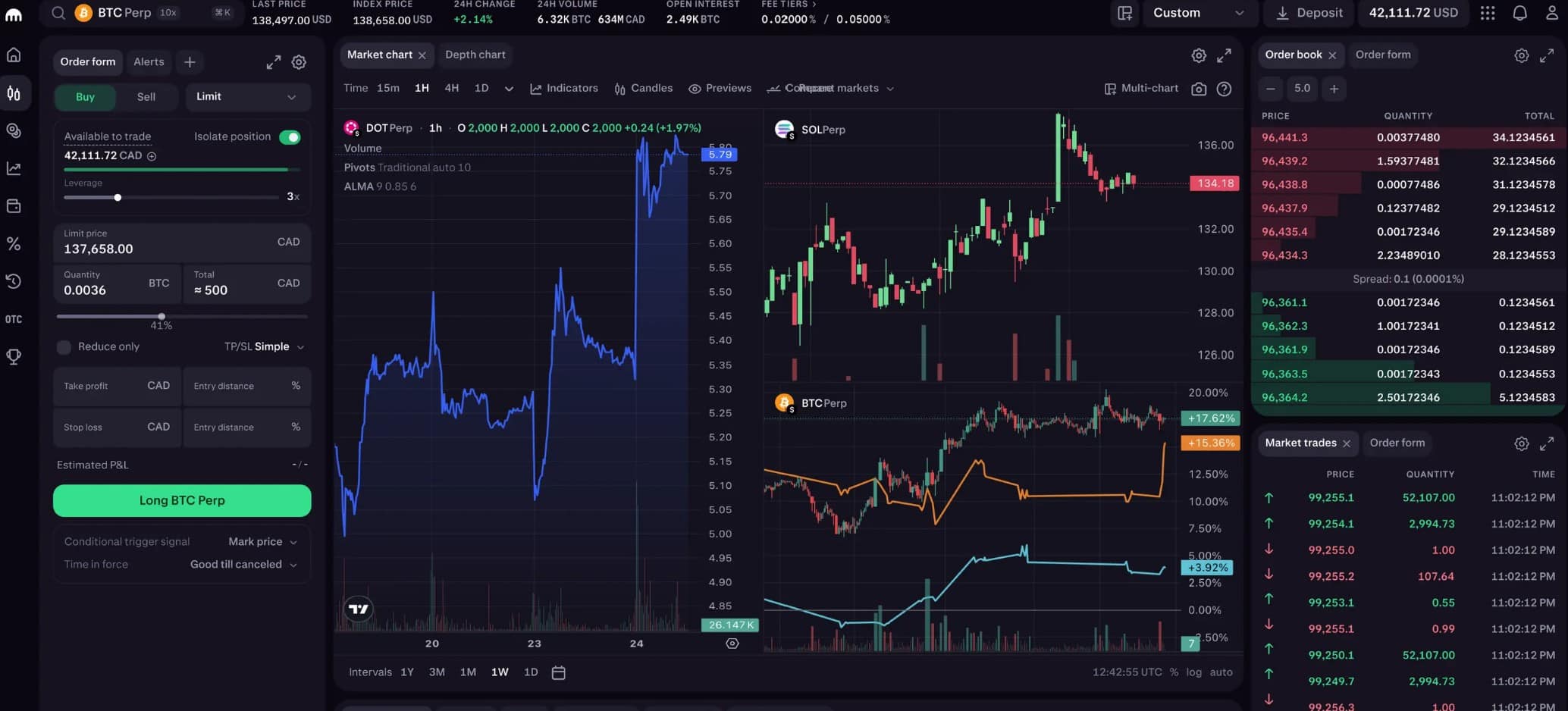Switch to Order form tab beside Order book

pyautogui.click(x=1382, y=55)
